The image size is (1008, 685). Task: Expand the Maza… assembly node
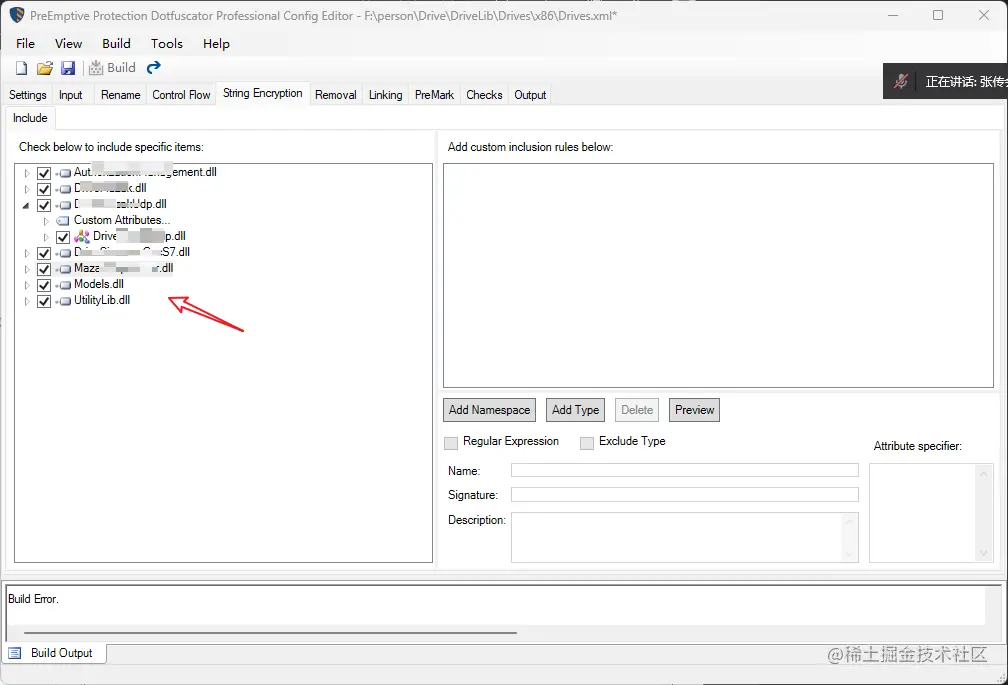tap(26, 269)
